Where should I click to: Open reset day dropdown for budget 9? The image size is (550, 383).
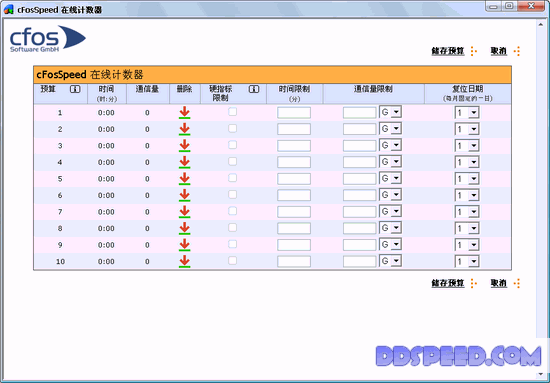click(x=467, y=244)
